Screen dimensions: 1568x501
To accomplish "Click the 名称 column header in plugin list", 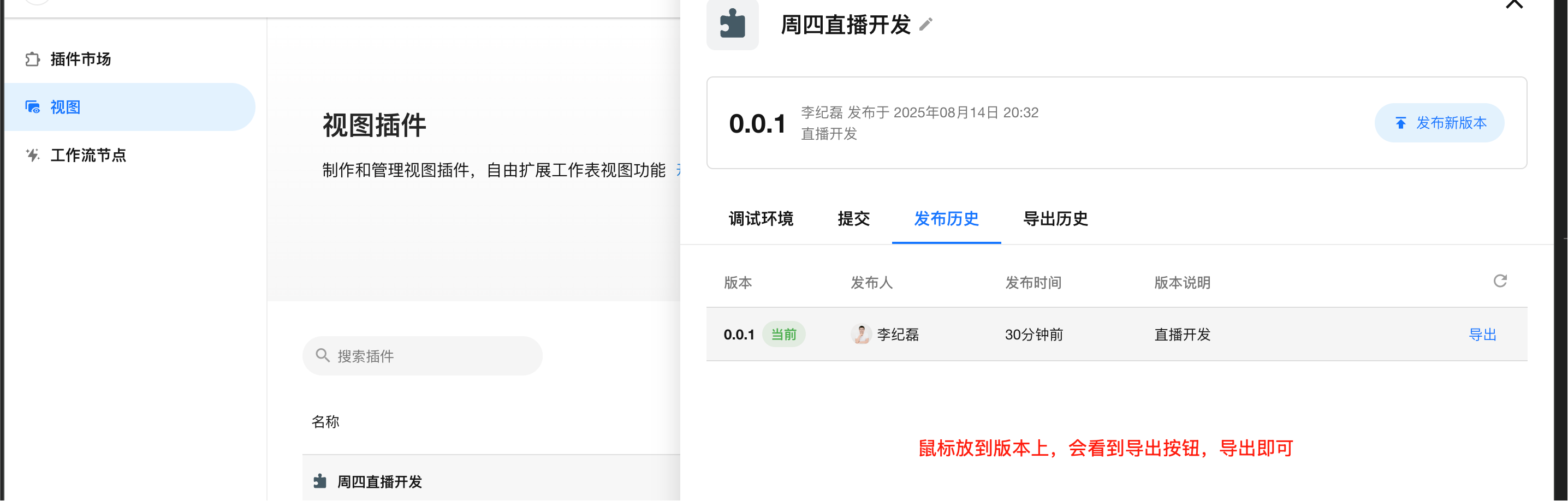I will coord(325,422).
